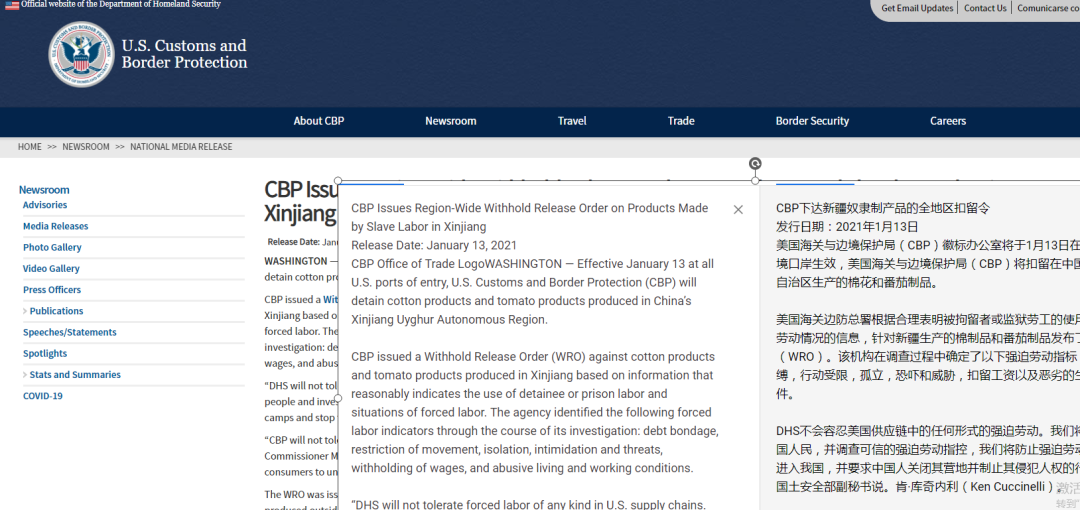Close the English translation panel with X
This screenshot has height=510, width=1080.
pyautogui.click(x=738, y=210)
